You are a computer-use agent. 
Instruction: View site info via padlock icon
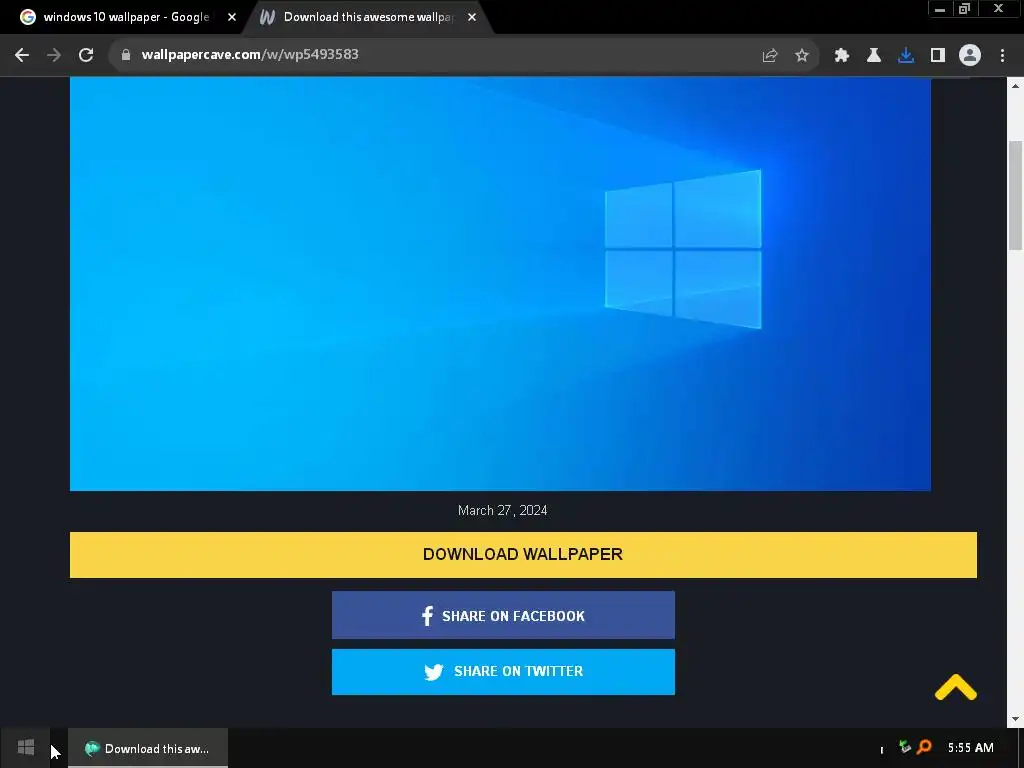(126, 55)
